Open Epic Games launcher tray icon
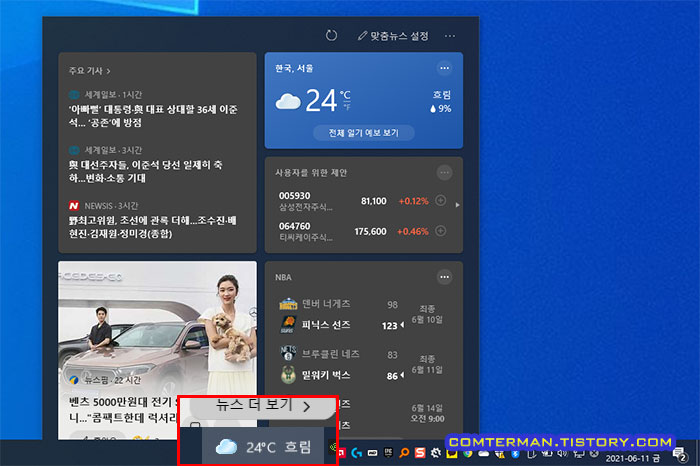Screen dimensions: 700x466 point(388,453)
